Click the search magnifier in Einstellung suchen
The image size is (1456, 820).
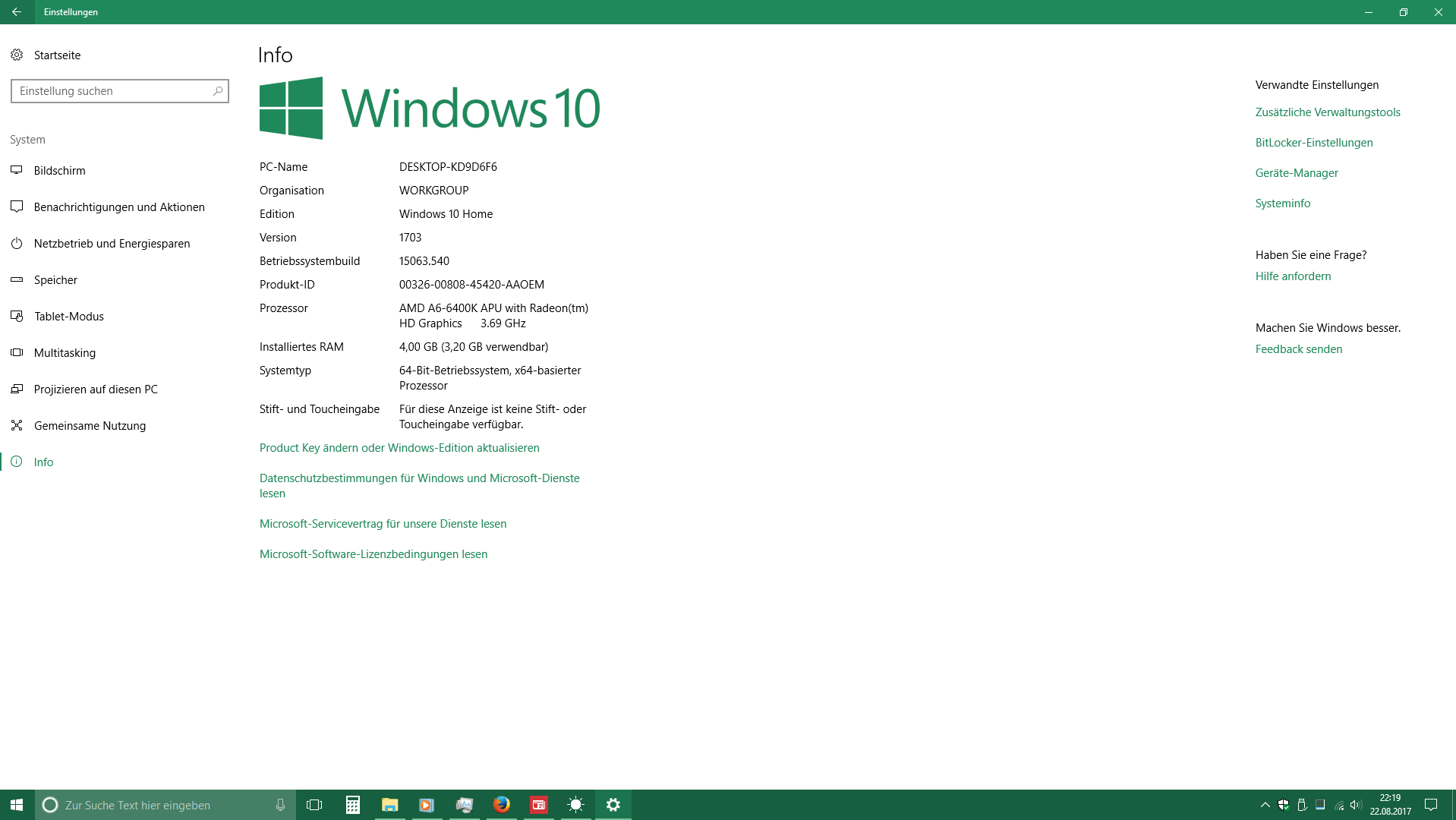[218, 91]
